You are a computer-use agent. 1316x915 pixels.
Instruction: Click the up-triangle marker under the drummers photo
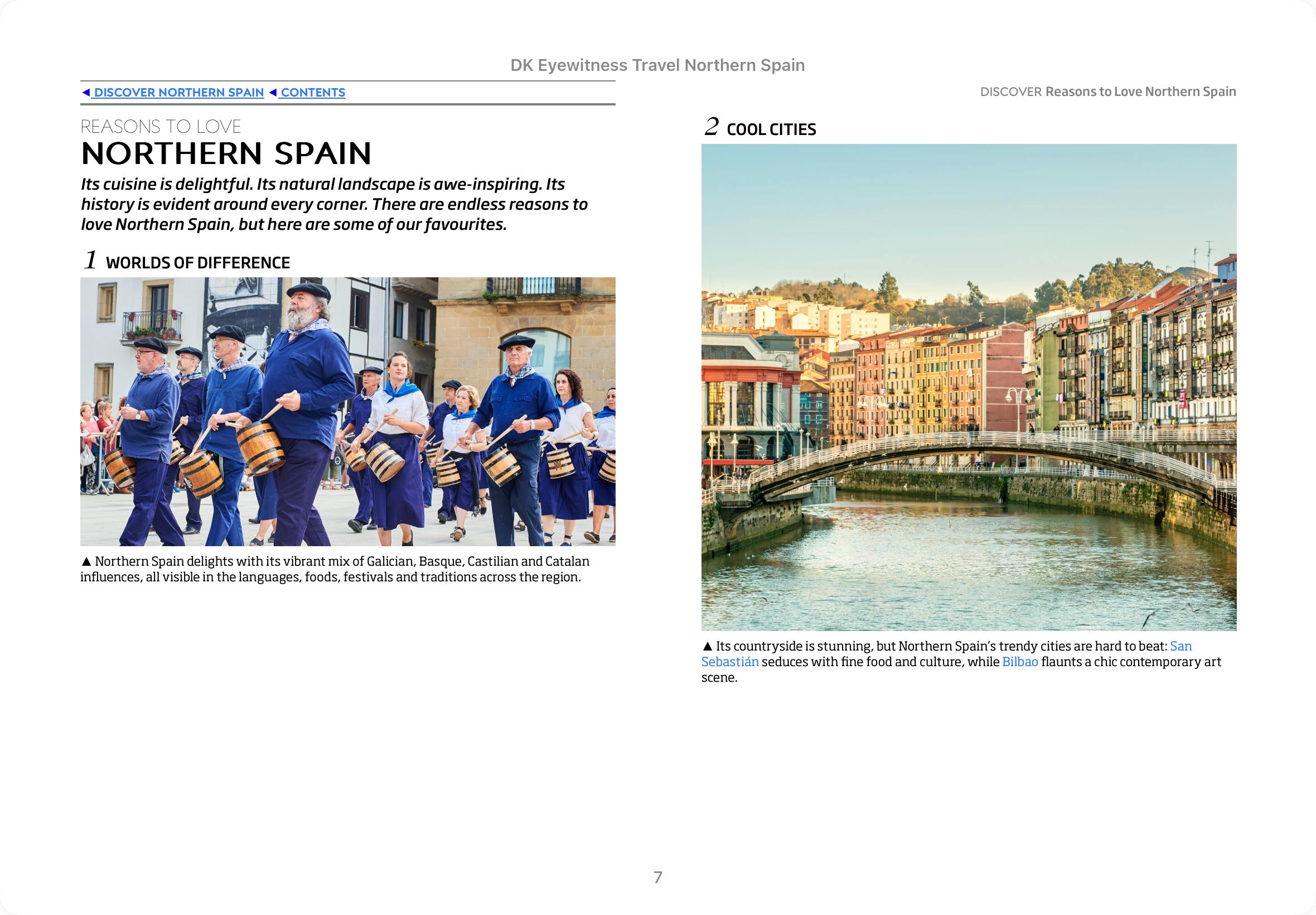[86, 561]
